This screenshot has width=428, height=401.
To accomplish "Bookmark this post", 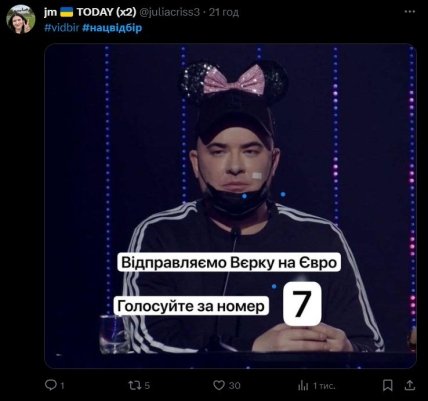I will point(387,385).
